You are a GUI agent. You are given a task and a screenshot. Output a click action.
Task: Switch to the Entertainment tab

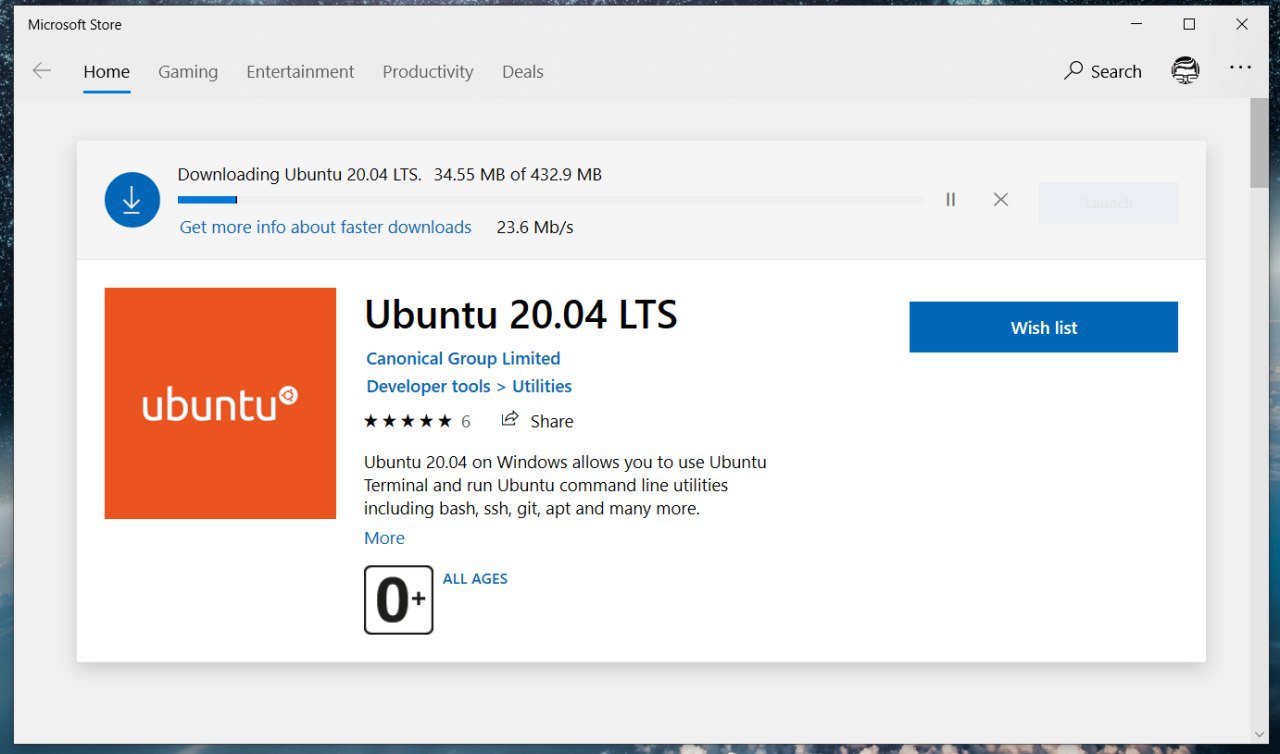click(300, 72)
